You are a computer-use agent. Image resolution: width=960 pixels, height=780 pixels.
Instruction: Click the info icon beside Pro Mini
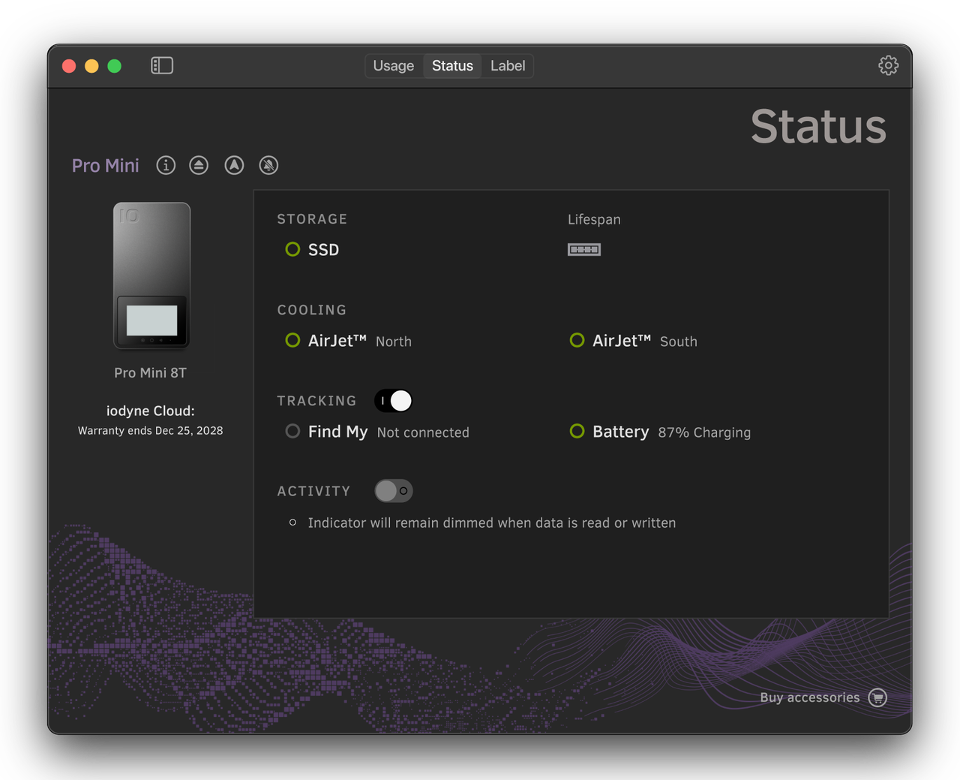point(166,165)
